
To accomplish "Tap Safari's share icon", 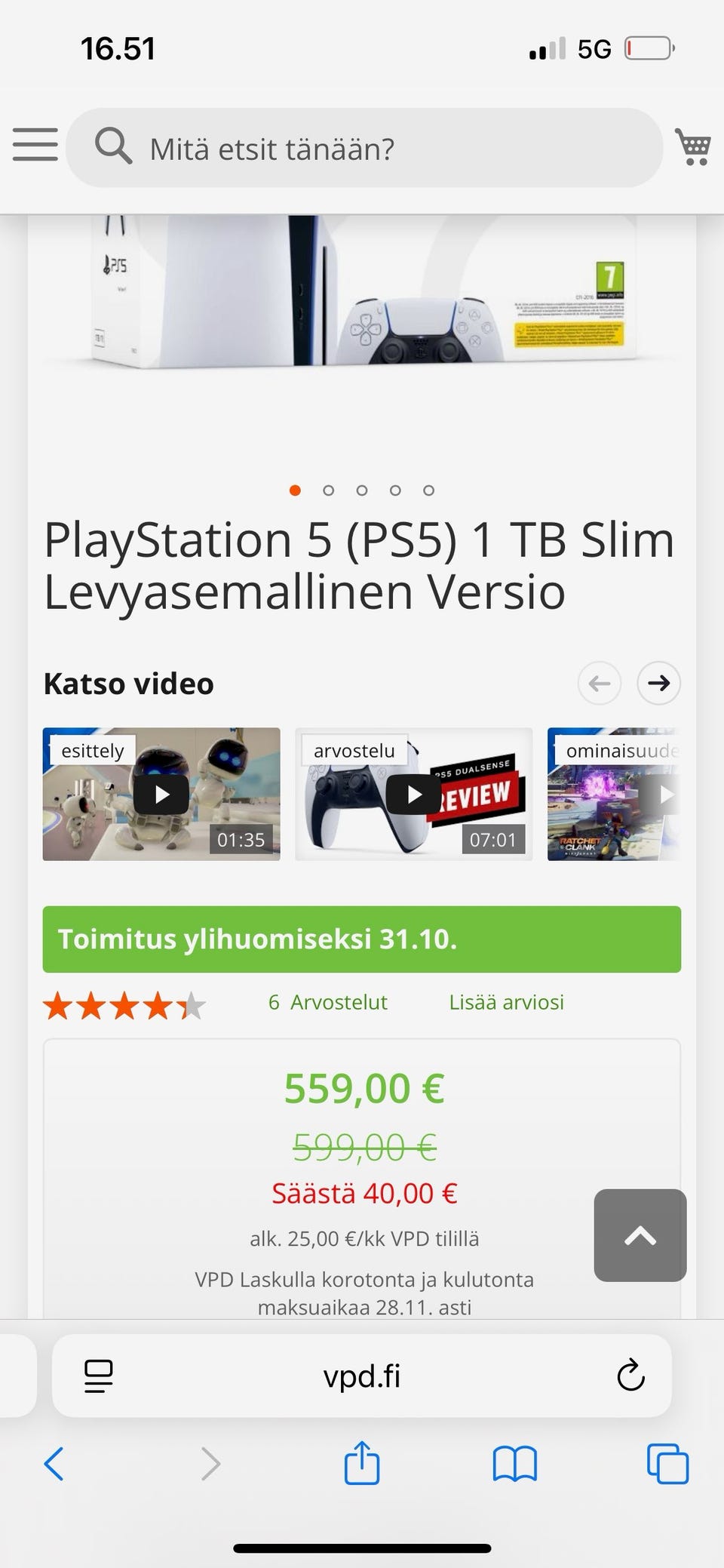I will pos(361,1464).
